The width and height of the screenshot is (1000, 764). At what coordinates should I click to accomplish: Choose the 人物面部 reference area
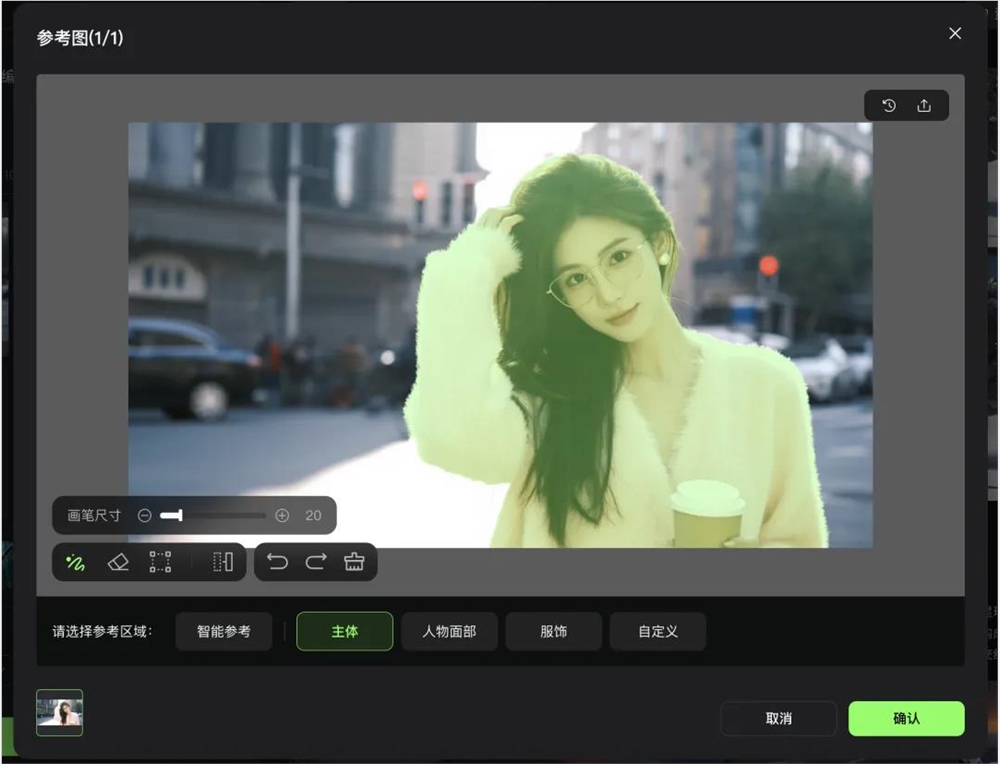click(x=450, y=631)
